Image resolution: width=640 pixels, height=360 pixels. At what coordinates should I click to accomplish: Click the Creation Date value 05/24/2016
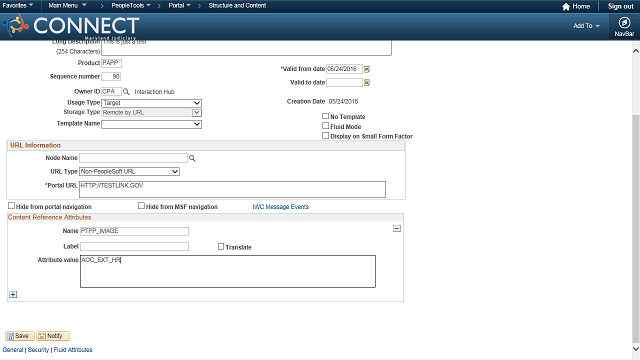pyautogui.click(x=343, y=102)
